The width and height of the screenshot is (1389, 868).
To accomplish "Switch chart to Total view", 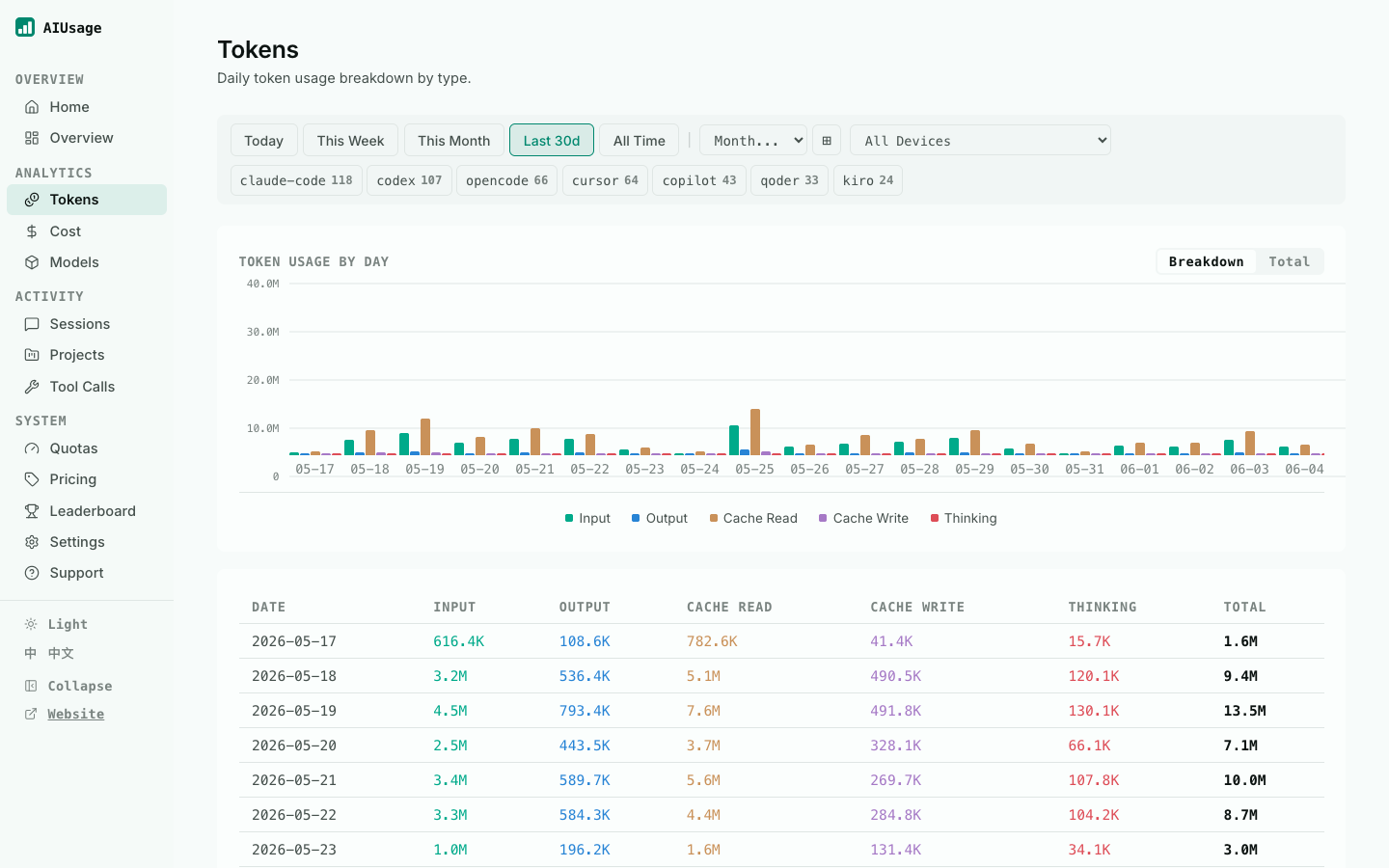I will pyautogui.click(x=1290, y=261).
